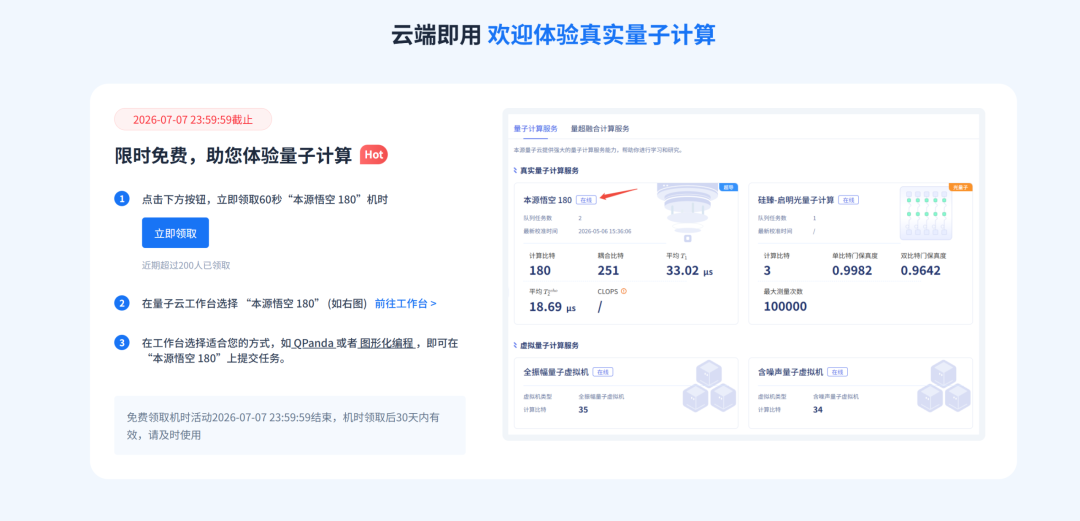Open the 硅臻-启明光量子计算 card title

pos(796,200)
